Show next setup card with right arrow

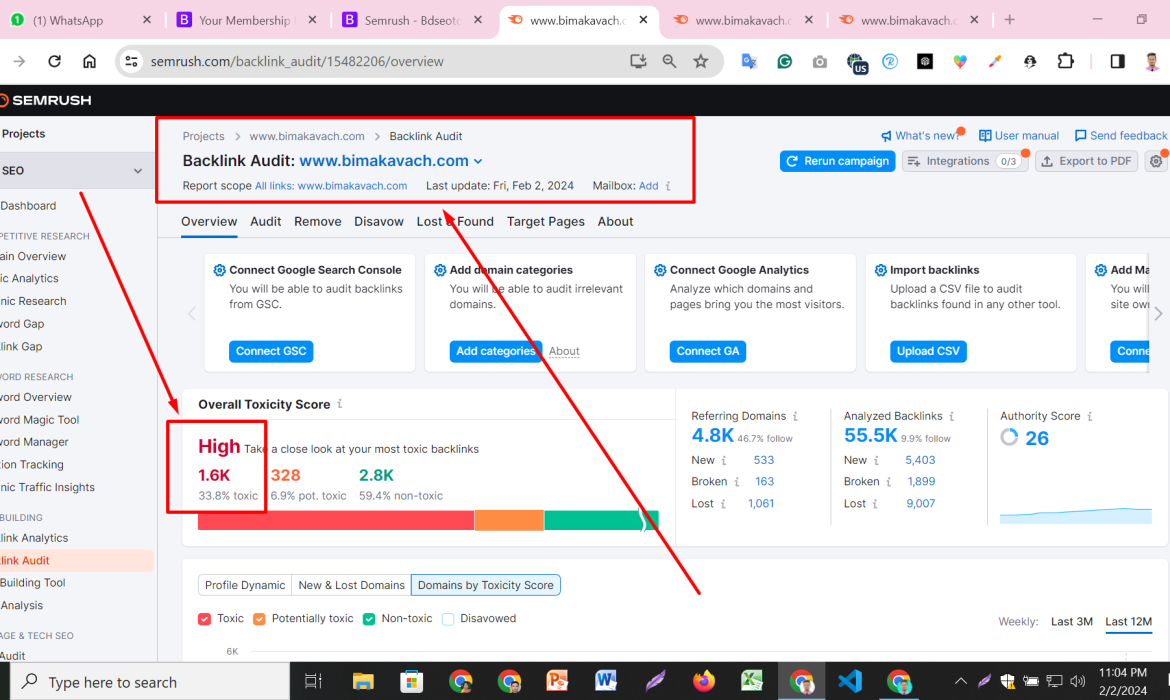(x=1158, y=314)
